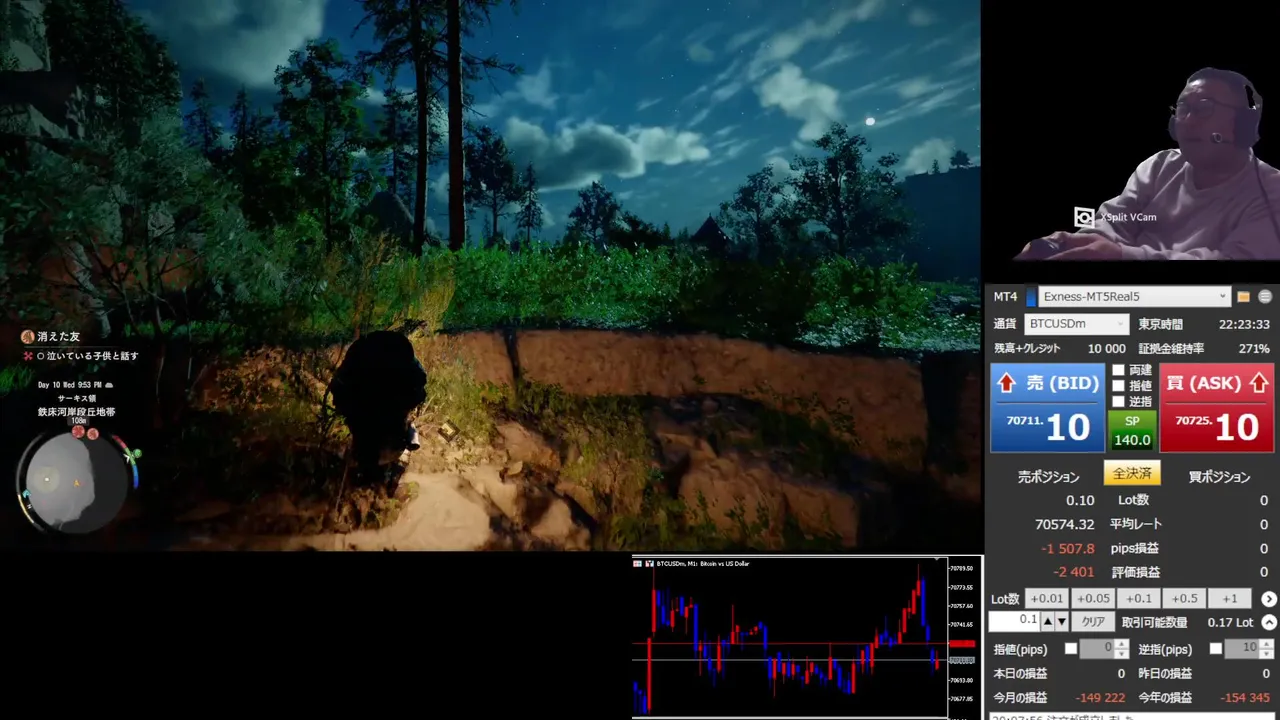Close all positions with 全決済
Image resolution: width=1280 pixels, height=720 pixels.
(x=1132, y=474)
